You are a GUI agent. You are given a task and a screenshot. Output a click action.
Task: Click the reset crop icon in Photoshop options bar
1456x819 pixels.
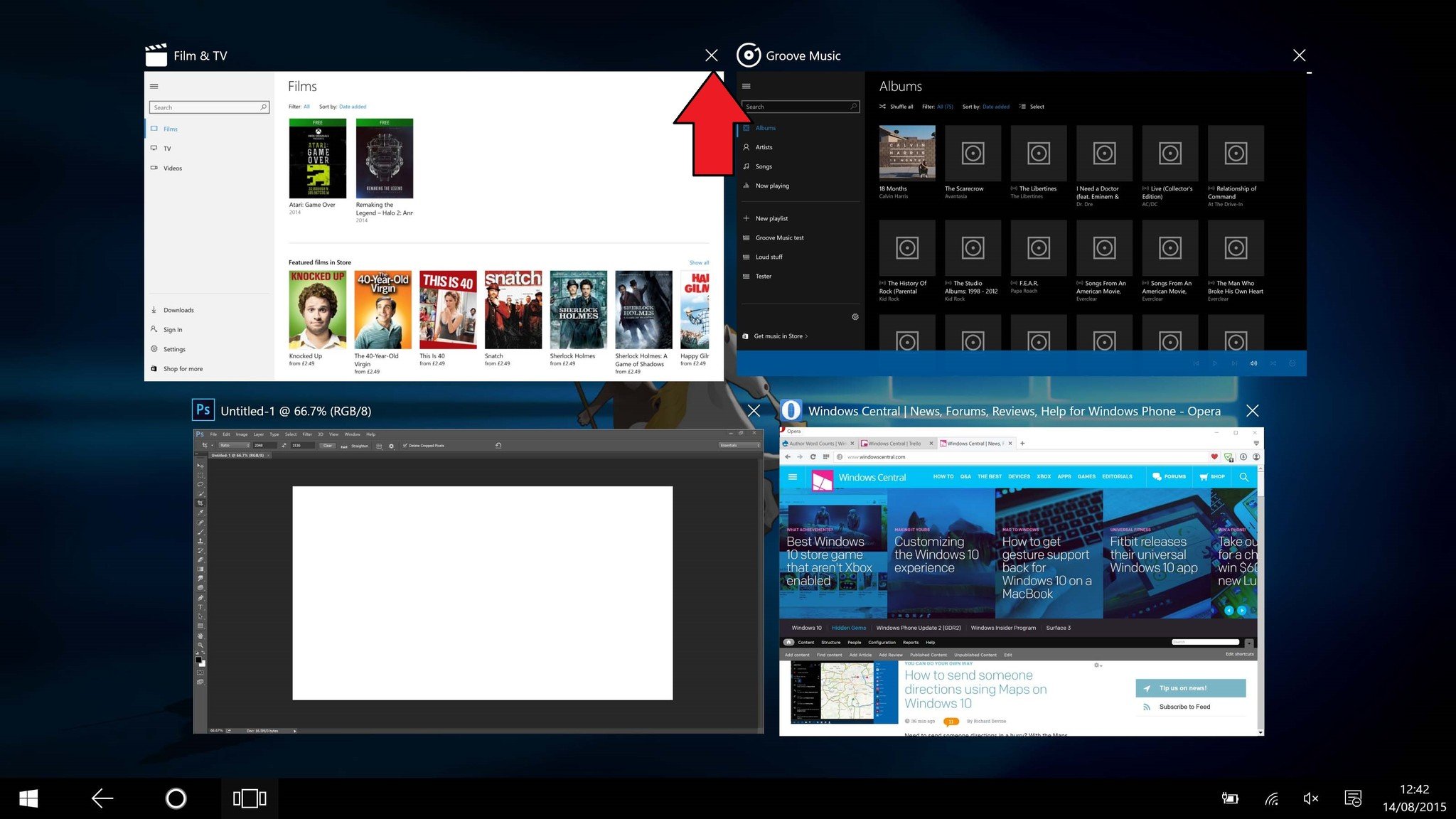(x=498, y=446)
